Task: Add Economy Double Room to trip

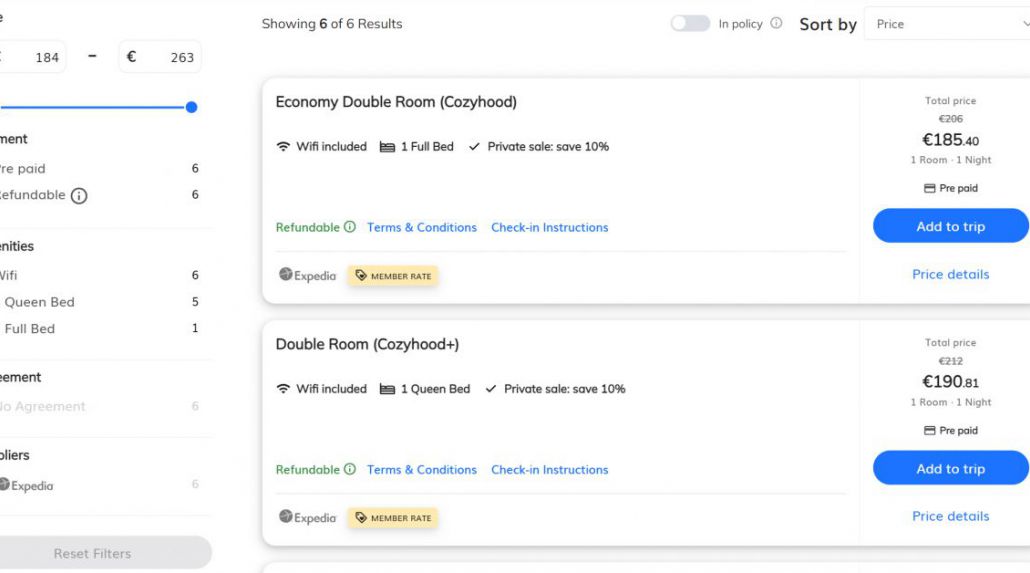Action: click(x=950, y=226)
